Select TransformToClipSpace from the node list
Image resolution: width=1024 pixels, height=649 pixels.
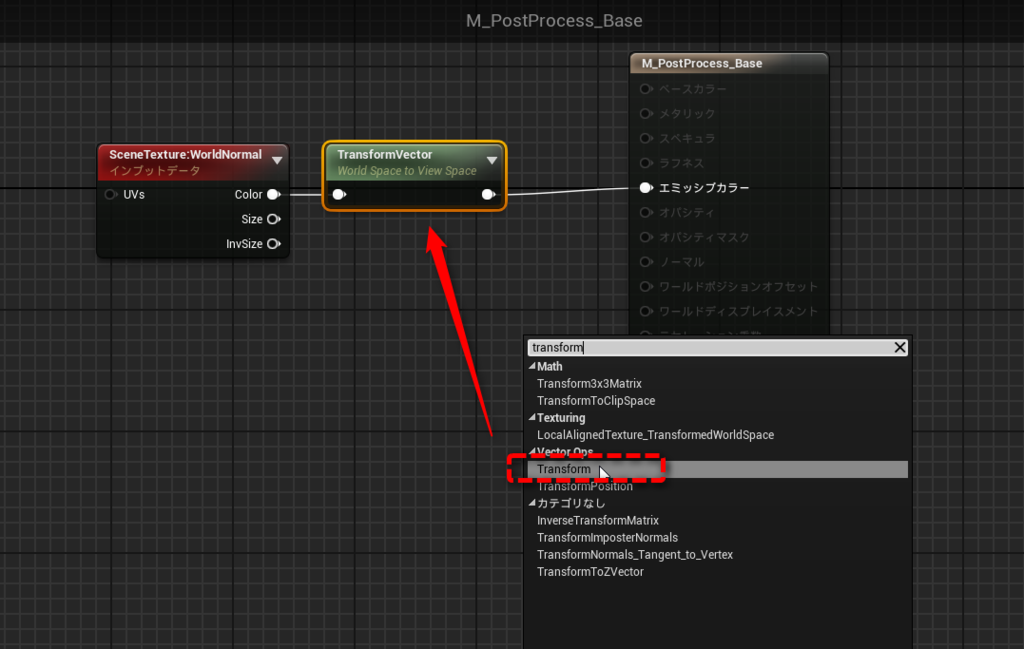pyautogui.click(x=596, y=401)
